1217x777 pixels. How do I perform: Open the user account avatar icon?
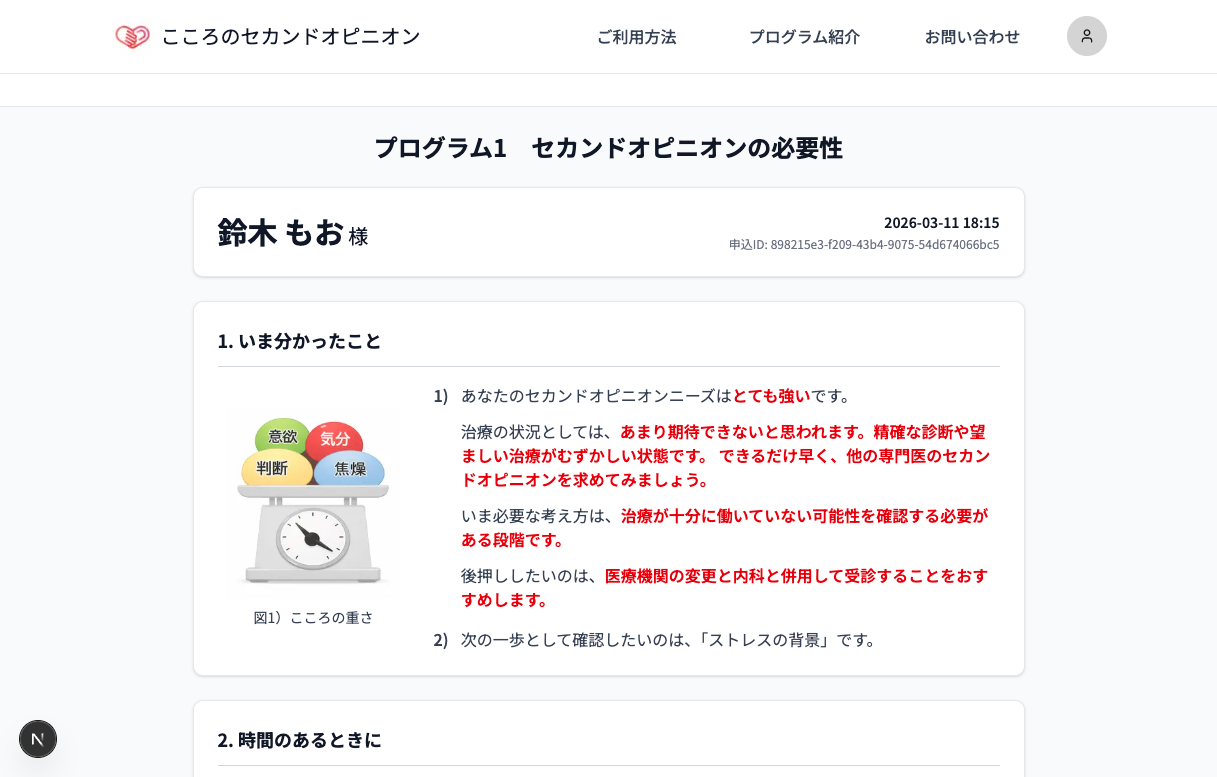[1086, 36]
